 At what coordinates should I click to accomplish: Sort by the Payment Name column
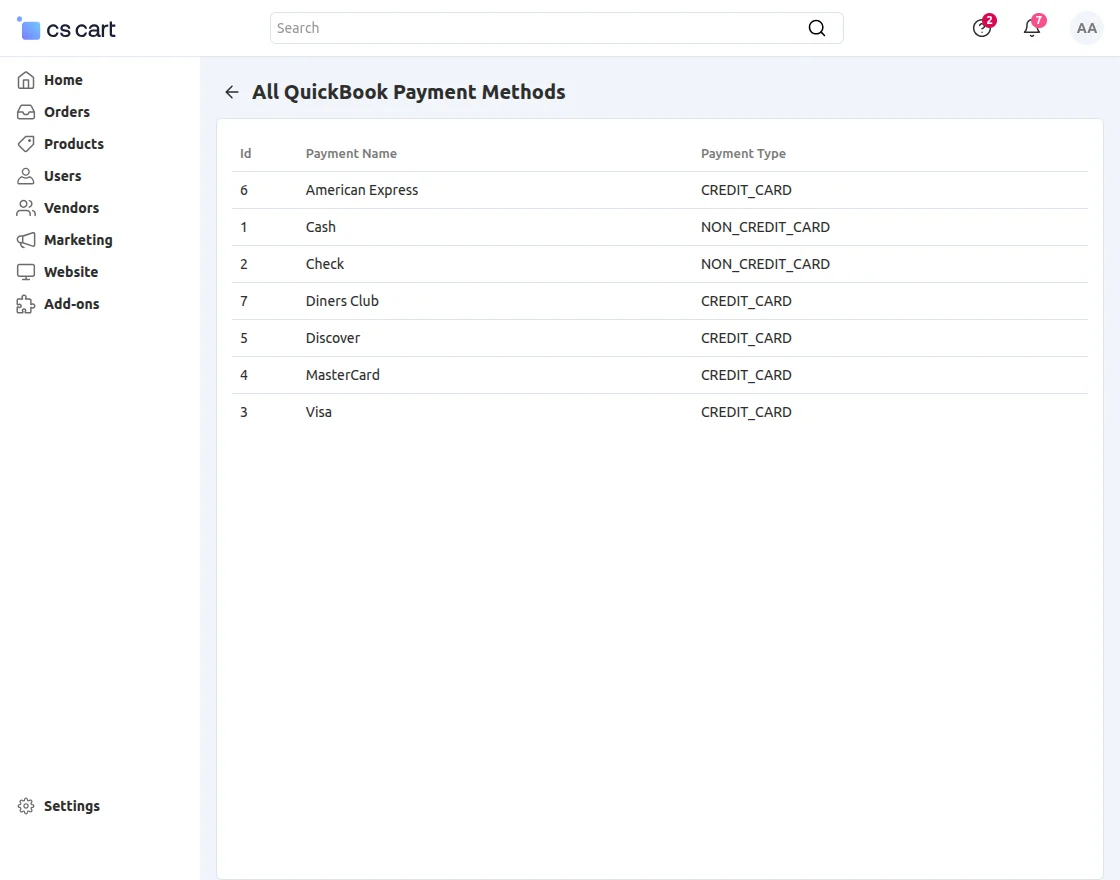[x=351, y=153]
